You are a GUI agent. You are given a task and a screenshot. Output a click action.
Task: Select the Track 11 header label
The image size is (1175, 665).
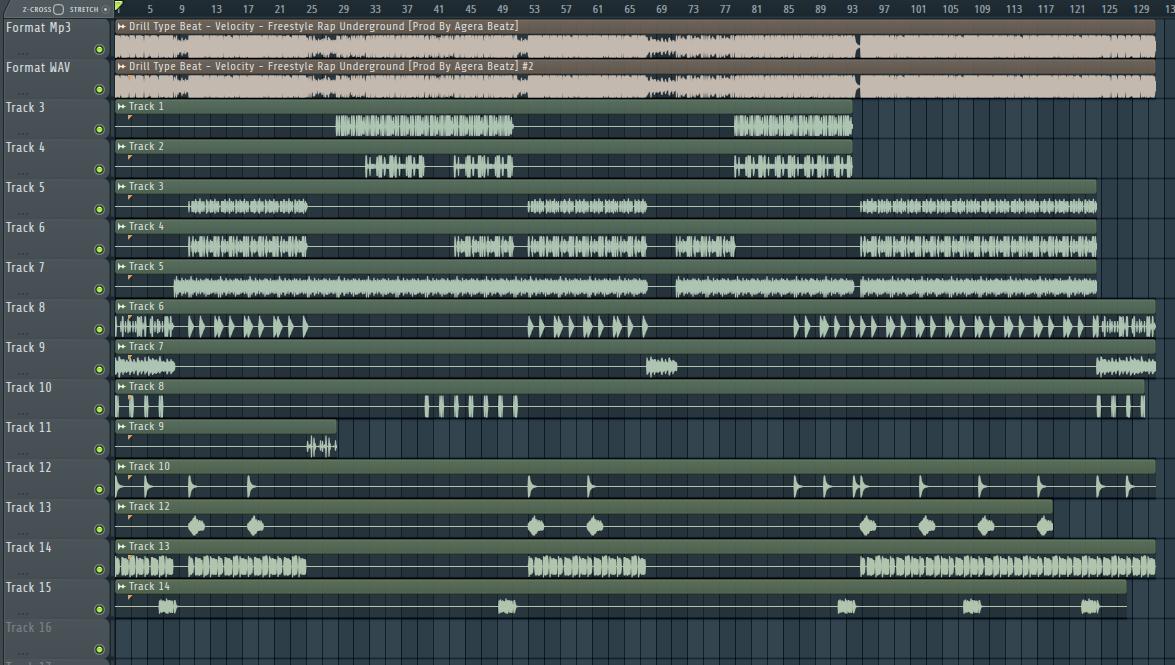[x=28, y=427]
